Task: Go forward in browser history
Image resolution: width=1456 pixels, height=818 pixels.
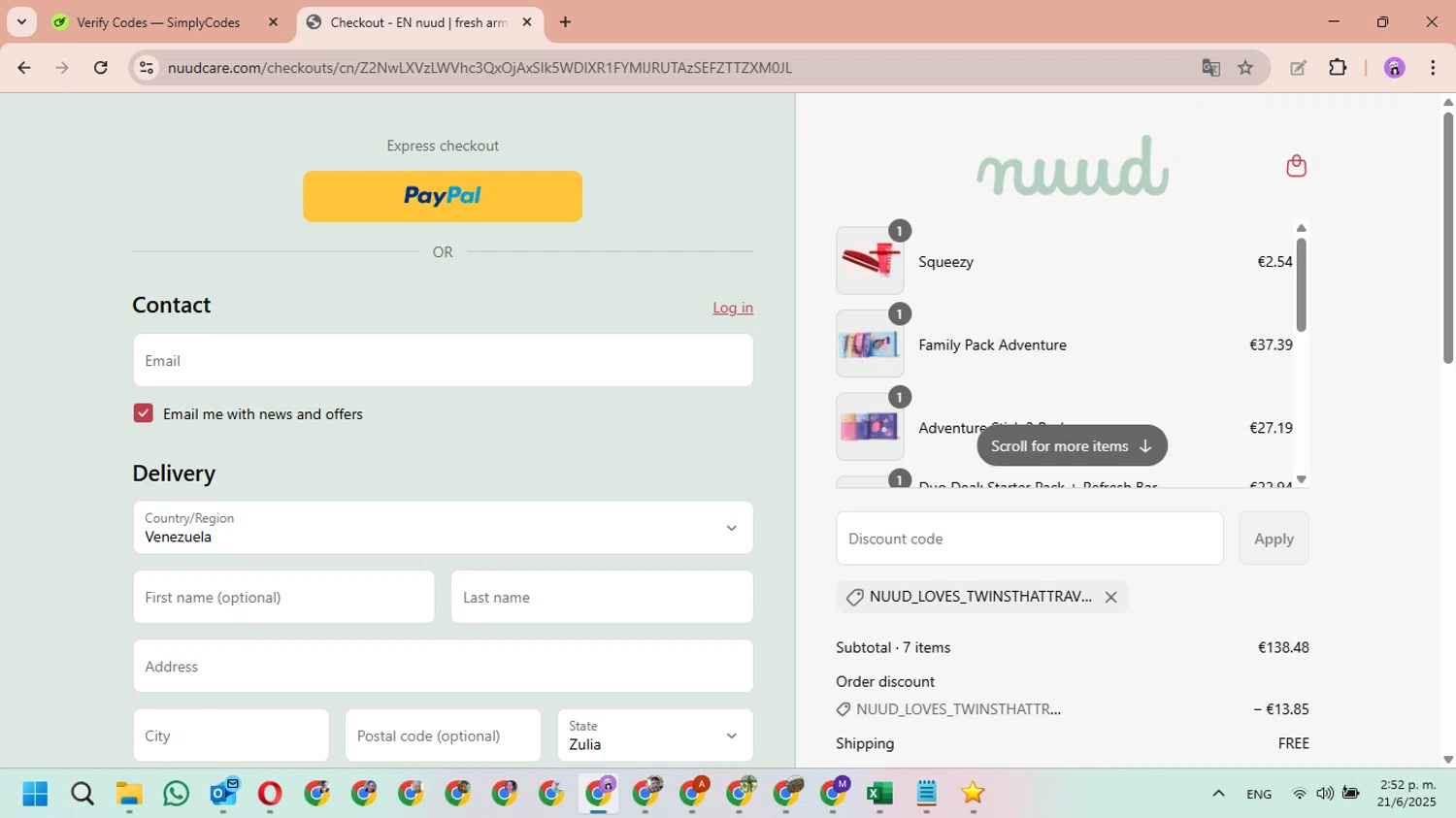Action: pos(62,68)
